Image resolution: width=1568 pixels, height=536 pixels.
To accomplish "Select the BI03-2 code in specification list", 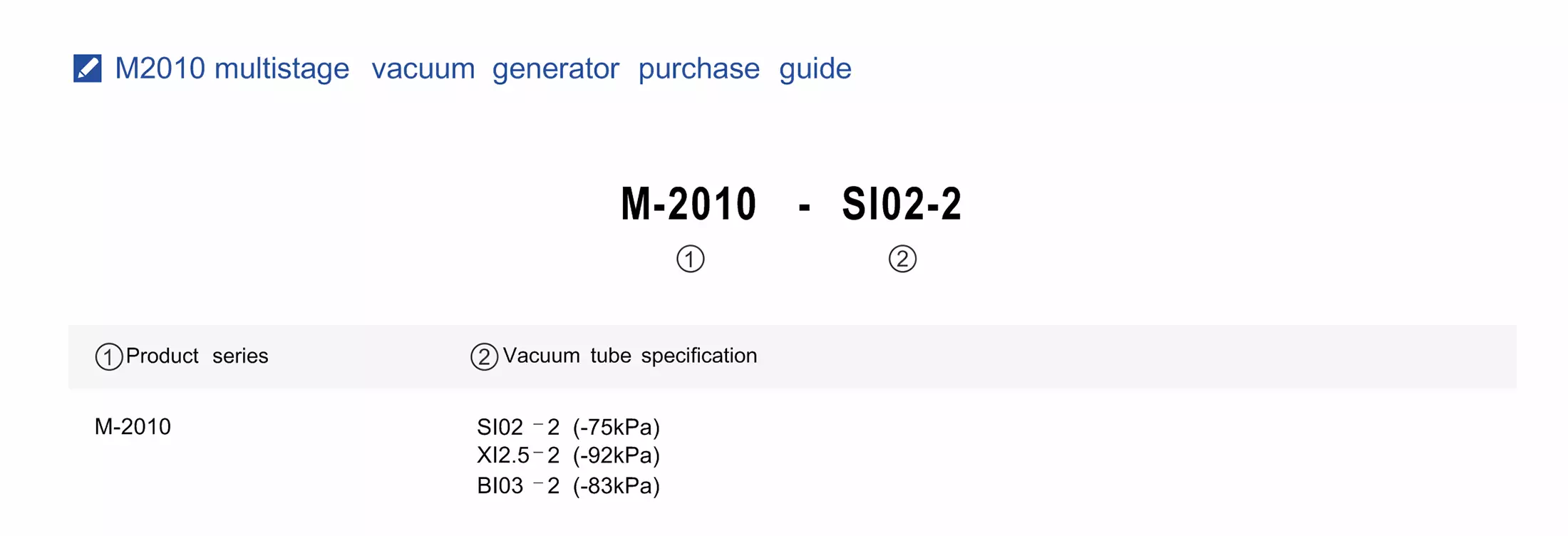I will (x=518, y=485).
